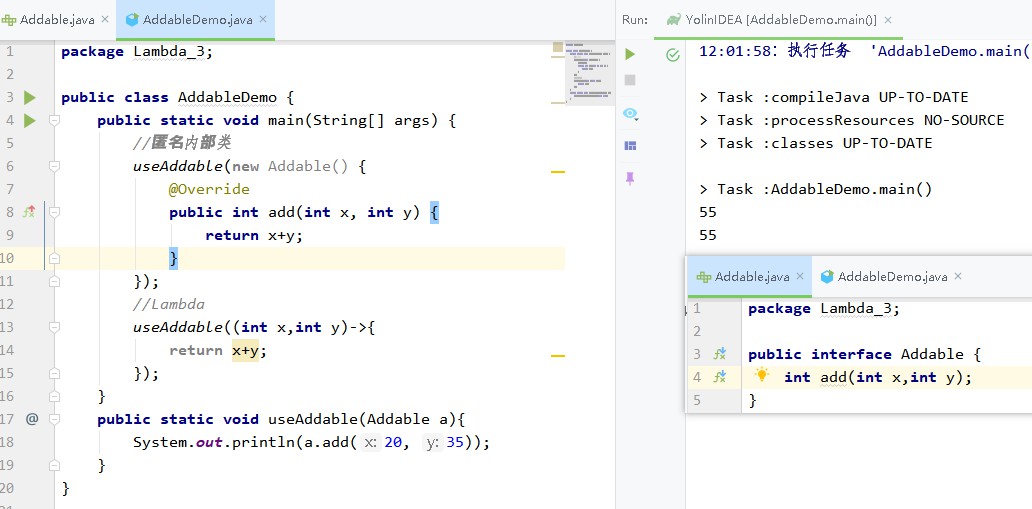This screenshot has height=509, width=1032.
Task: Click the second 55 output value
Action: pos(708,235)
